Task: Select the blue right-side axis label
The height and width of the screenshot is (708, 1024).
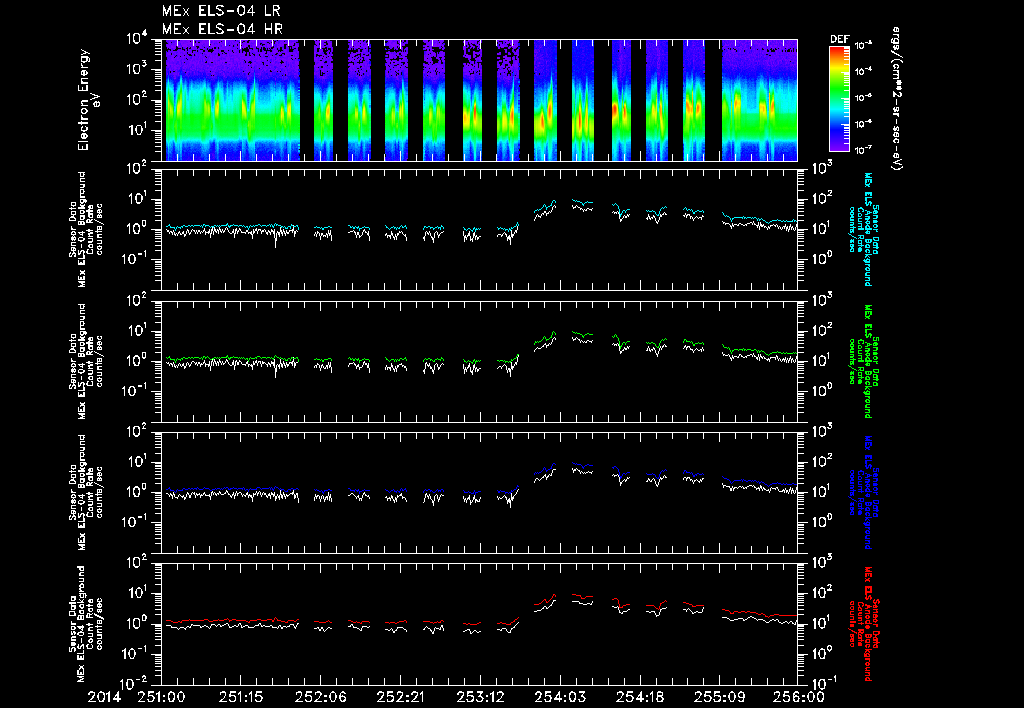Action: [863, 492]
